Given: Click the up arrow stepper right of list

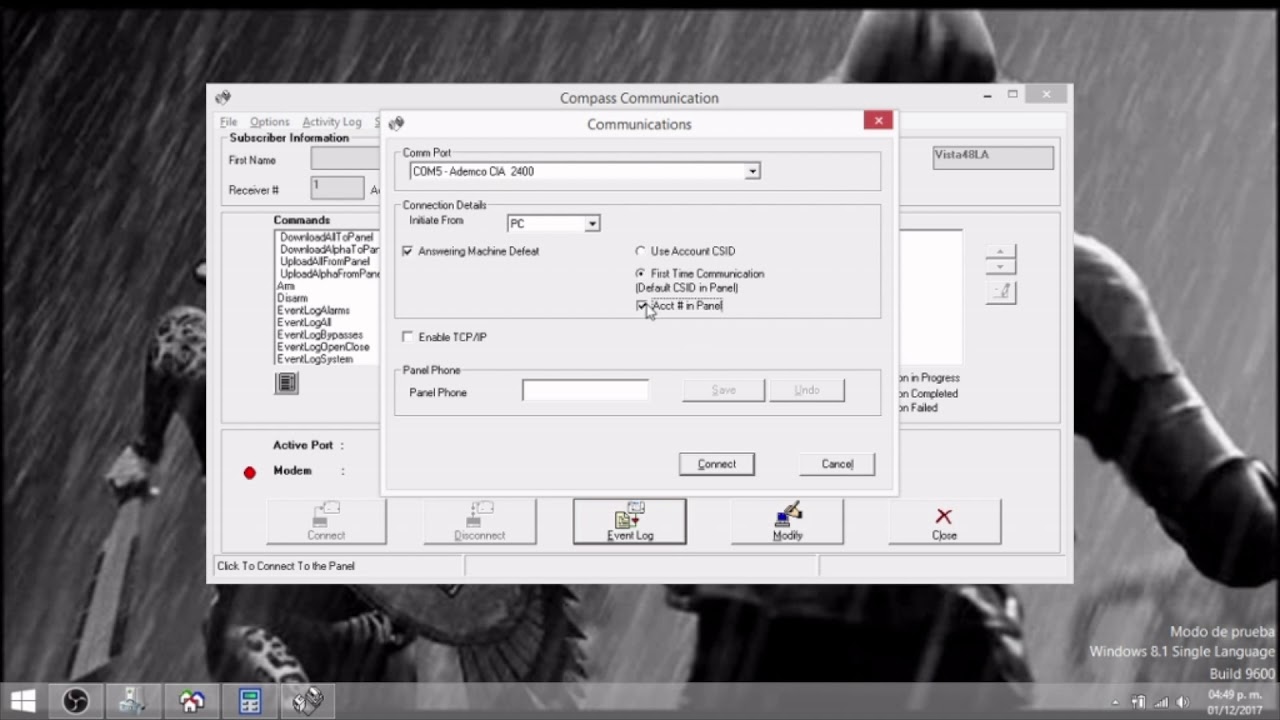Looking at the screenshot, I should [1001, 251].
